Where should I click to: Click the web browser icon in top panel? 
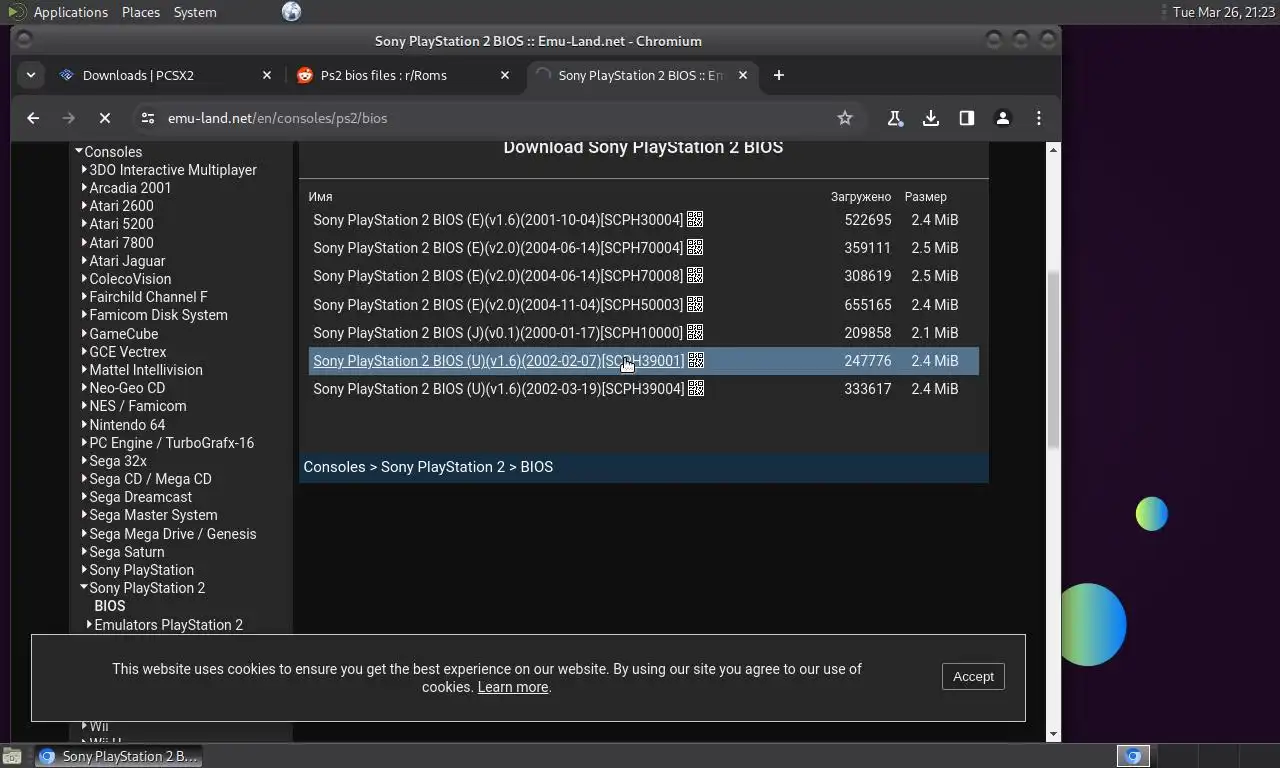click(x=291, y=12)
